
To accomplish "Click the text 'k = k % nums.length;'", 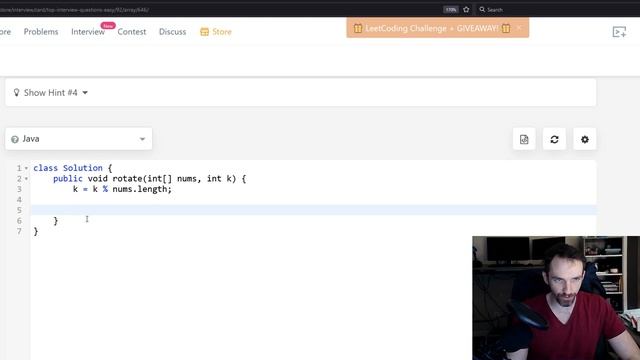I will click(x=122, y=189).
